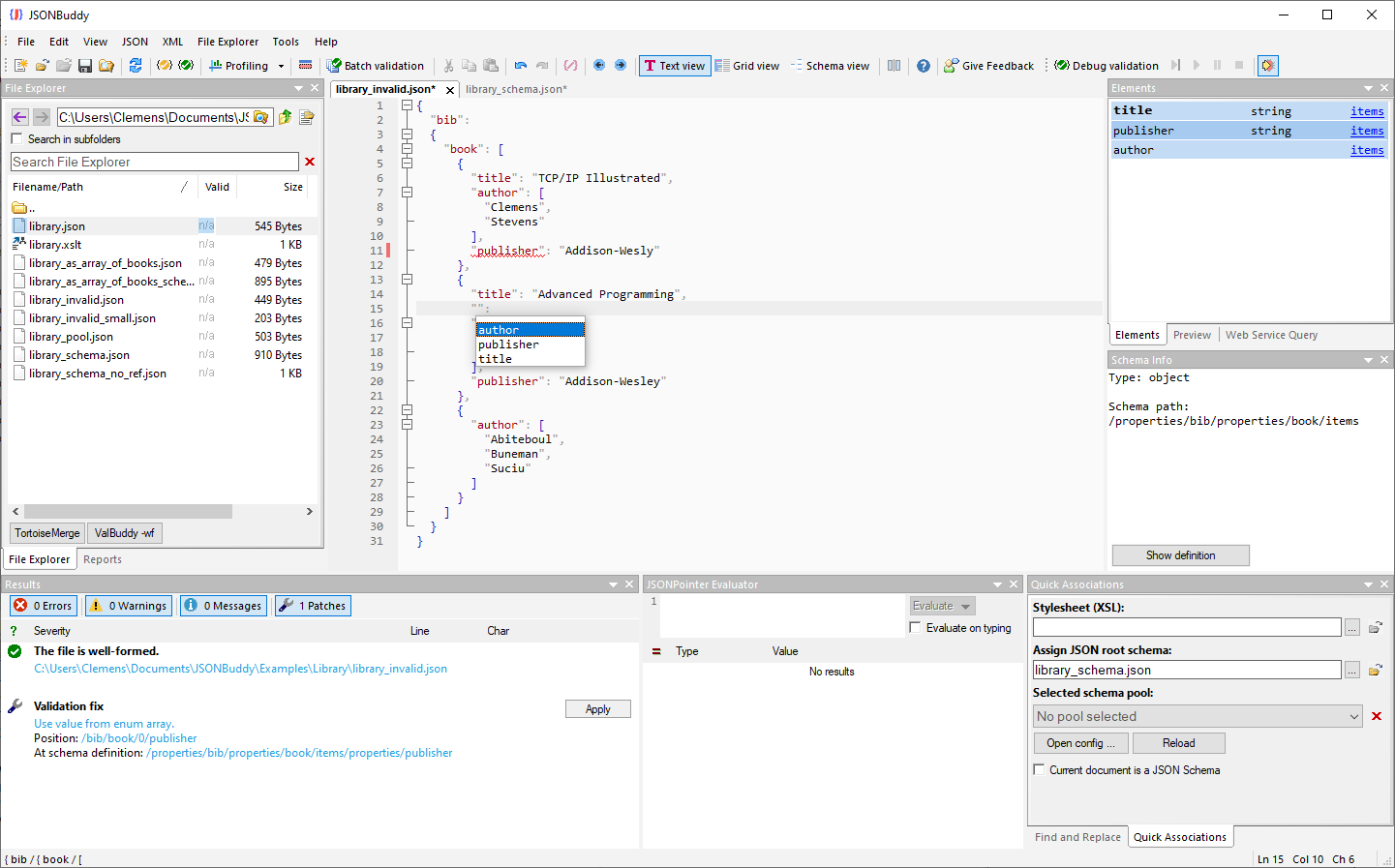Click the blue back navigation arrow

pyautogui.click(x=599, y=66)
